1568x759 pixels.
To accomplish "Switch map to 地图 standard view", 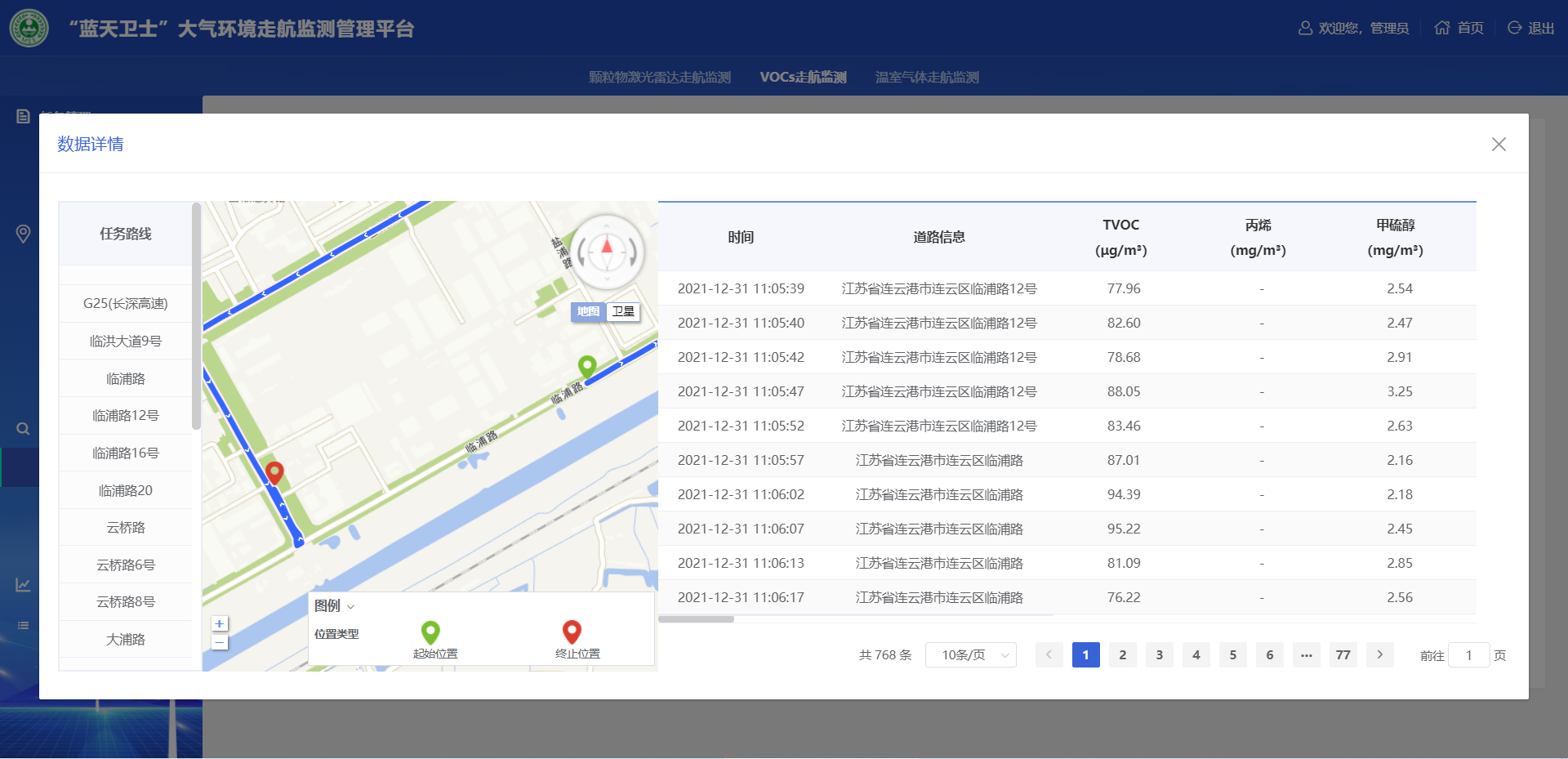I will (588, 311).
